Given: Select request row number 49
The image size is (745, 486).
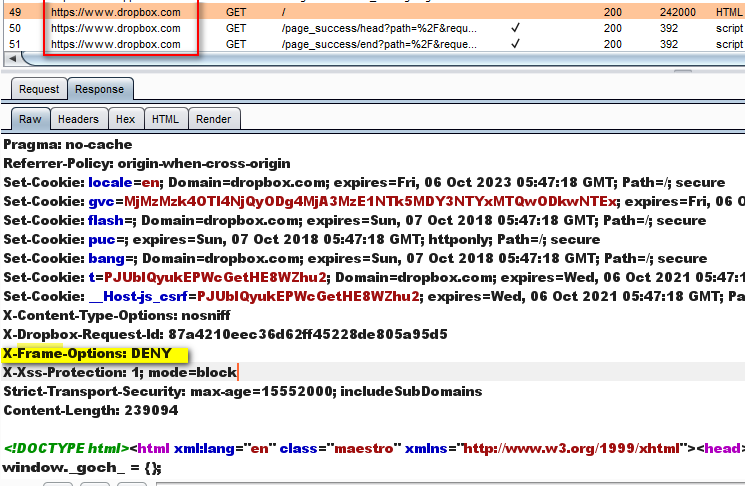Looking at the screenshot, I should [x=300, y=12].
